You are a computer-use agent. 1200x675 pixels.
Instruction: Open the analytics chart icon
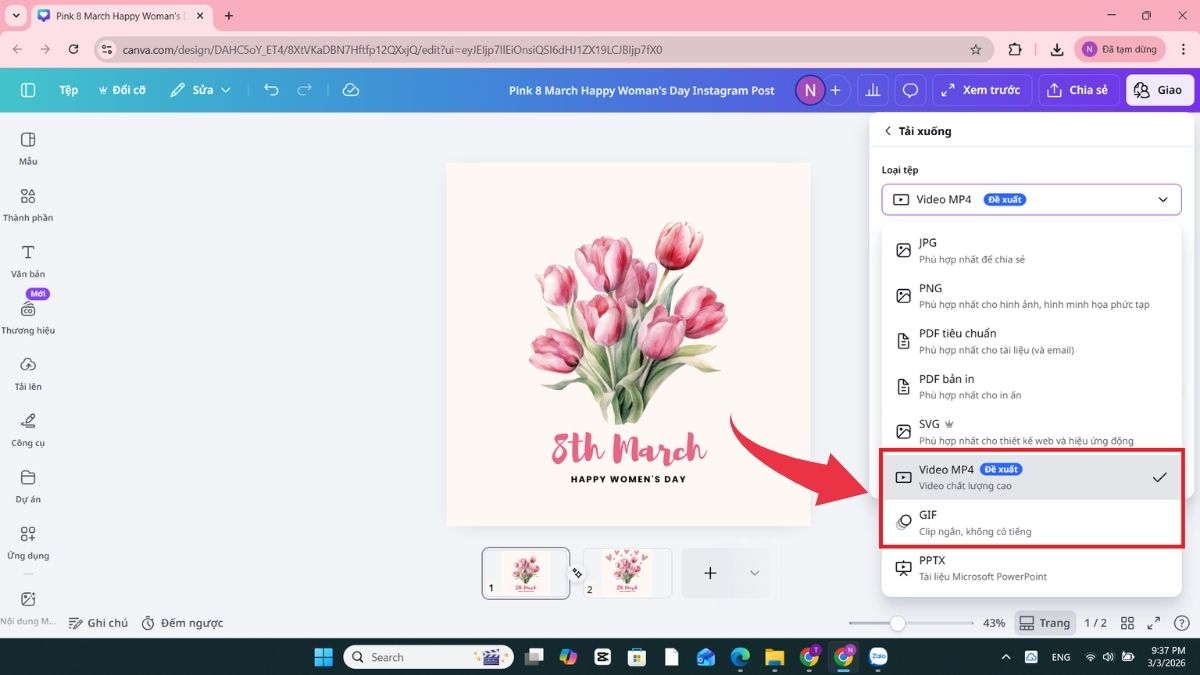click(x=873, y=90)
